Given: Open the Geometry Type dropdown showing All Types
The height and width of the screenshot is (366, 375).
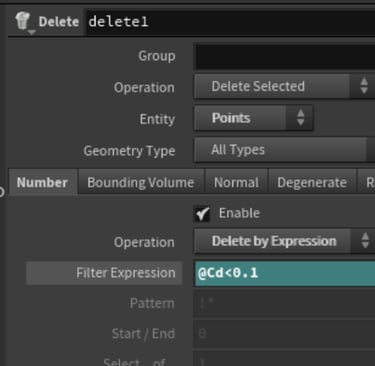Looking at the screenshot, I should [284, 150].
